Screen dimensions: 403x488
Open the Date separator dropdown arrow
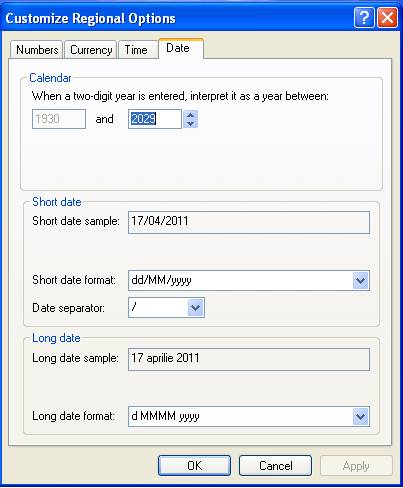pos(196,308)
